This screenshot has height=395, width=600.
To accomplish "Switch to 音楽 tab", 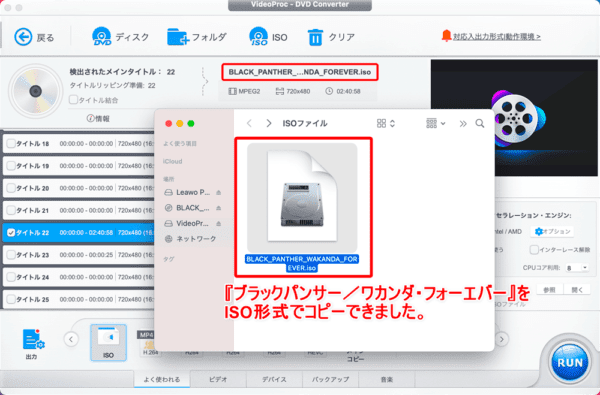I will 386,379.
